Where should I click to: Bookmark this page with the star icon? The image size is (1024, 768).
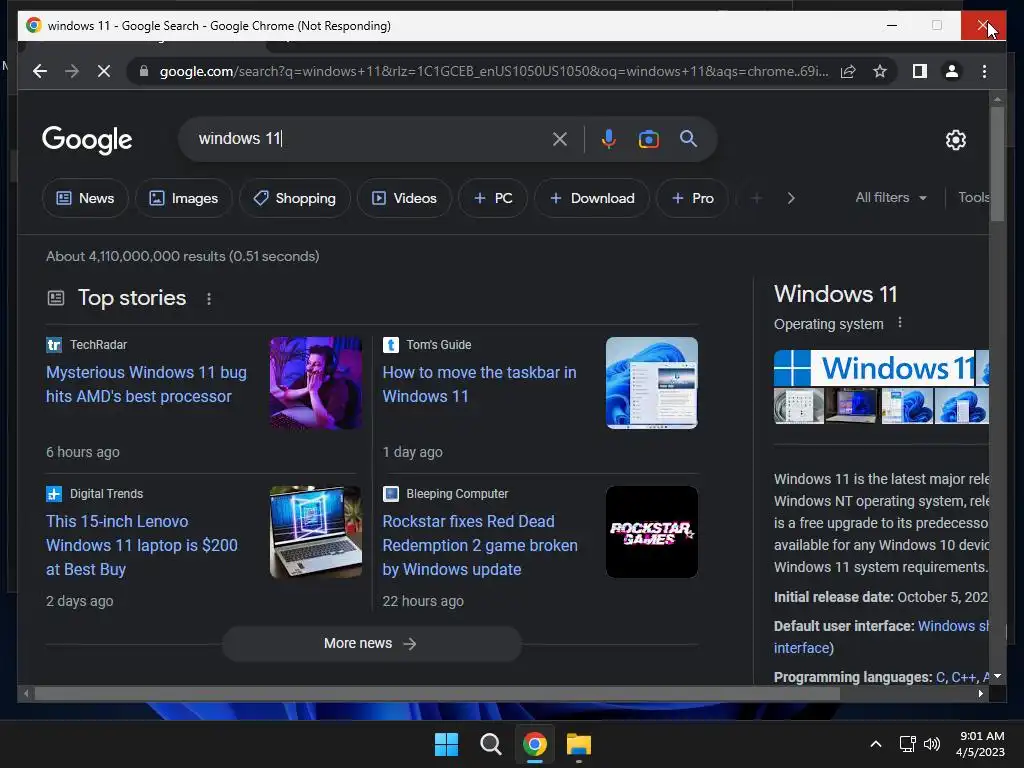(880, 71)
